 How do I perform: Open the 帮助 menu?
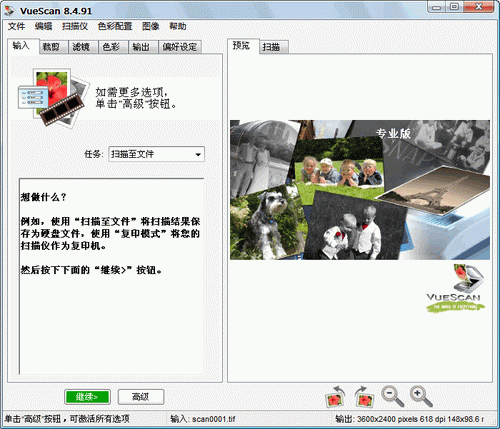click(x=178, y=26)
